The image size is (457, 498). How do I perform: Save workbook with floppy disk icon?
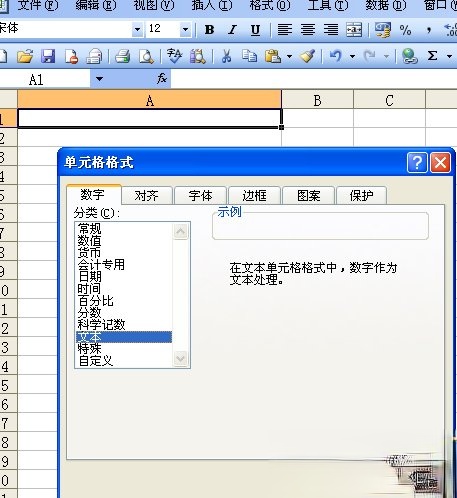[x=48, y=56]
